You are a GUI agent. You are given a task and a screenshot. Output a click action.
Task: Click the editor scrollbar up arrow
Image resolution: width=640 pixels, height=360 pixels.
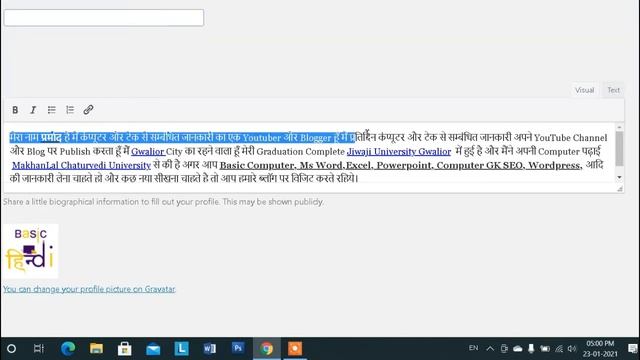[x=620, y=127]
